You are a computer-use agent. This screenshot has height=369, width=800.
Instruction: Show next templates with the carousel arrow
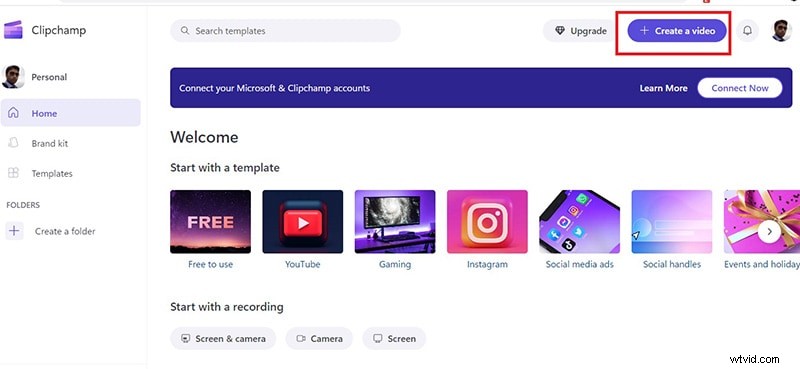pos(769,232)
